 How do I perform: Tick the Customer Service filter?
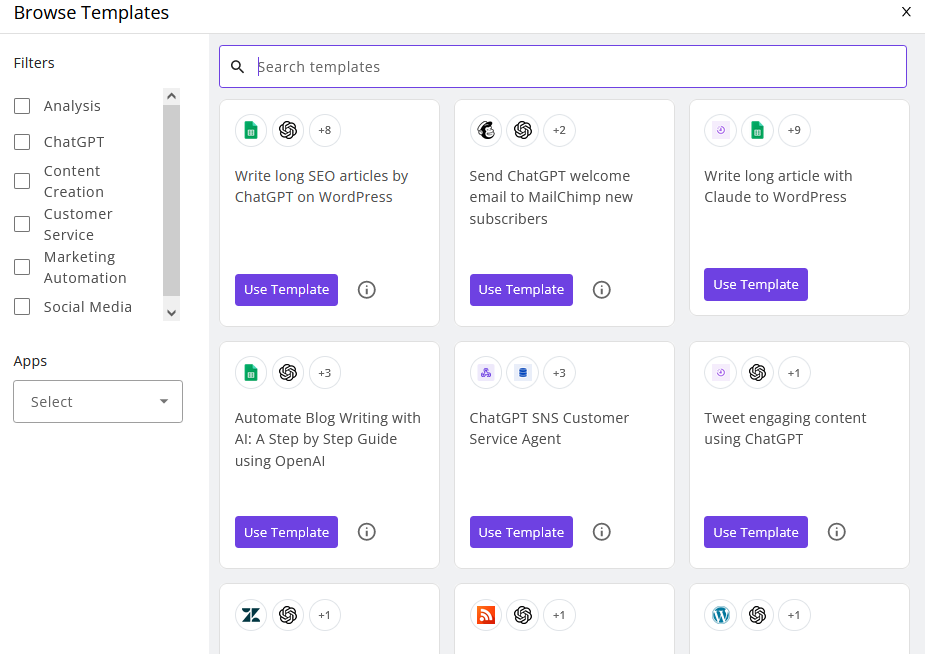point(22,224)
